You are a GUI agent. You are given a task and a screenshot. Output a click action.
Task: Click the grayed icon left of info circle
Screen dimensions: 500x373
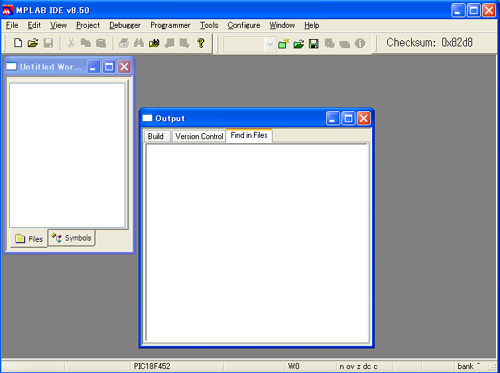click(345, 44)
